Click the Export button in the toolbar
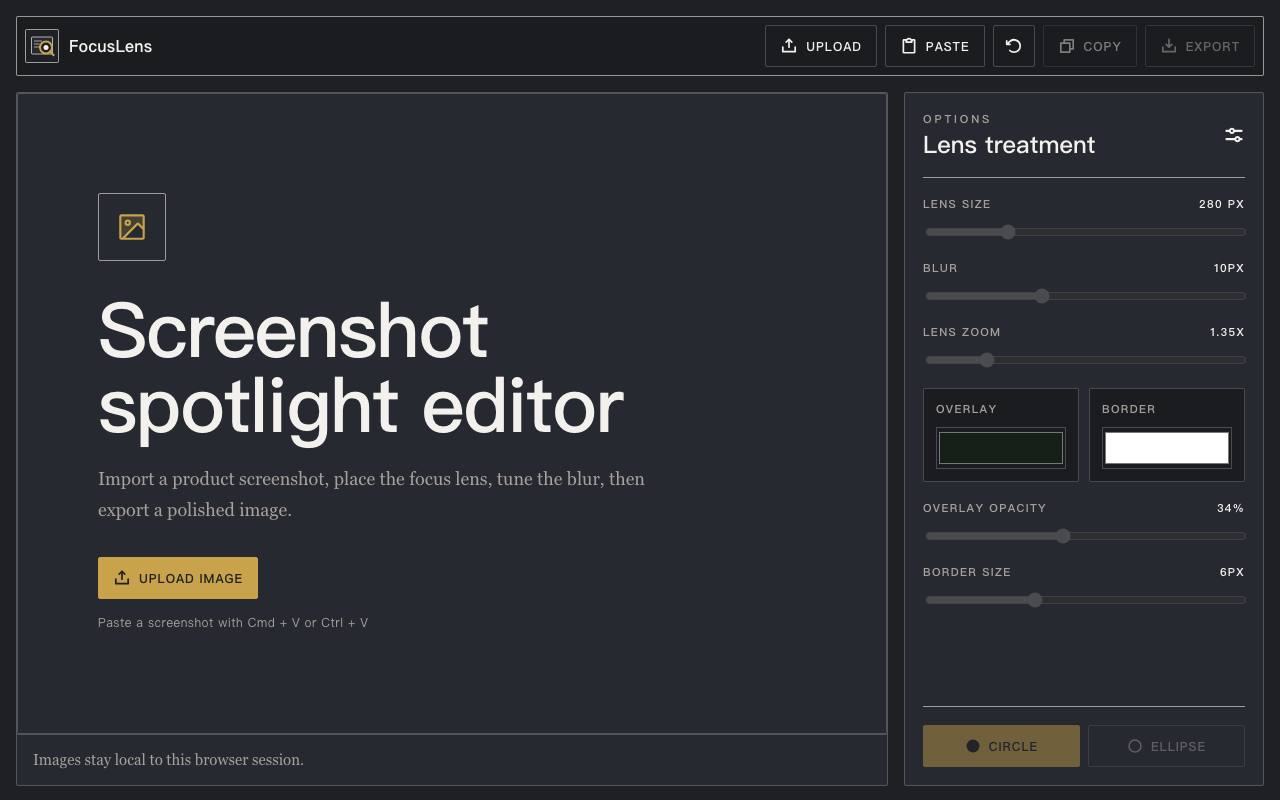Screen dimensions: 1280x800 (x=1200, y=46)
